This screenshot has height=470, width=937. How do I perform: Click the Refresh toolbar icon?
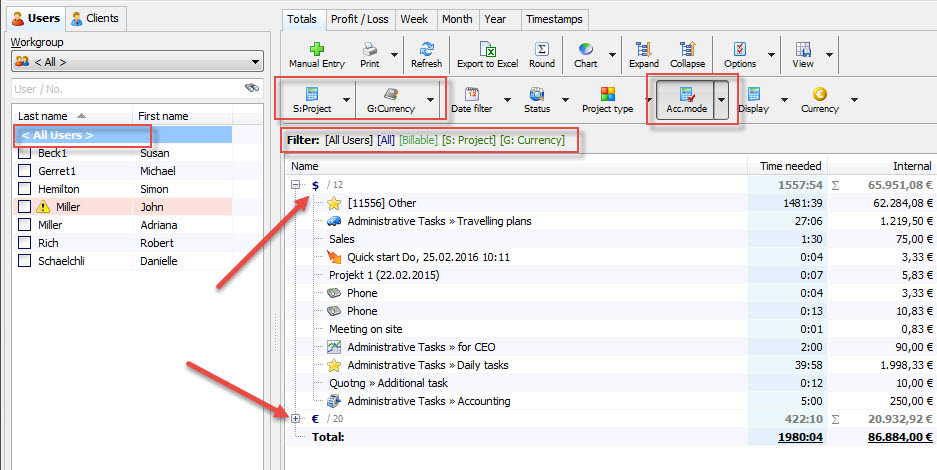click(x=427, y=49)
